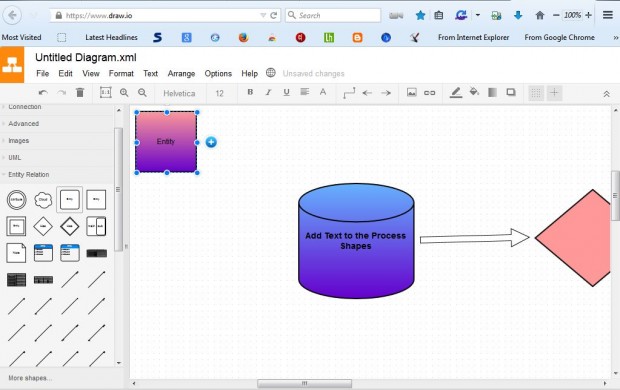Apply italic formatting
Image resolution: width=620 pixels, height=390 pixels.
point(268,92)
